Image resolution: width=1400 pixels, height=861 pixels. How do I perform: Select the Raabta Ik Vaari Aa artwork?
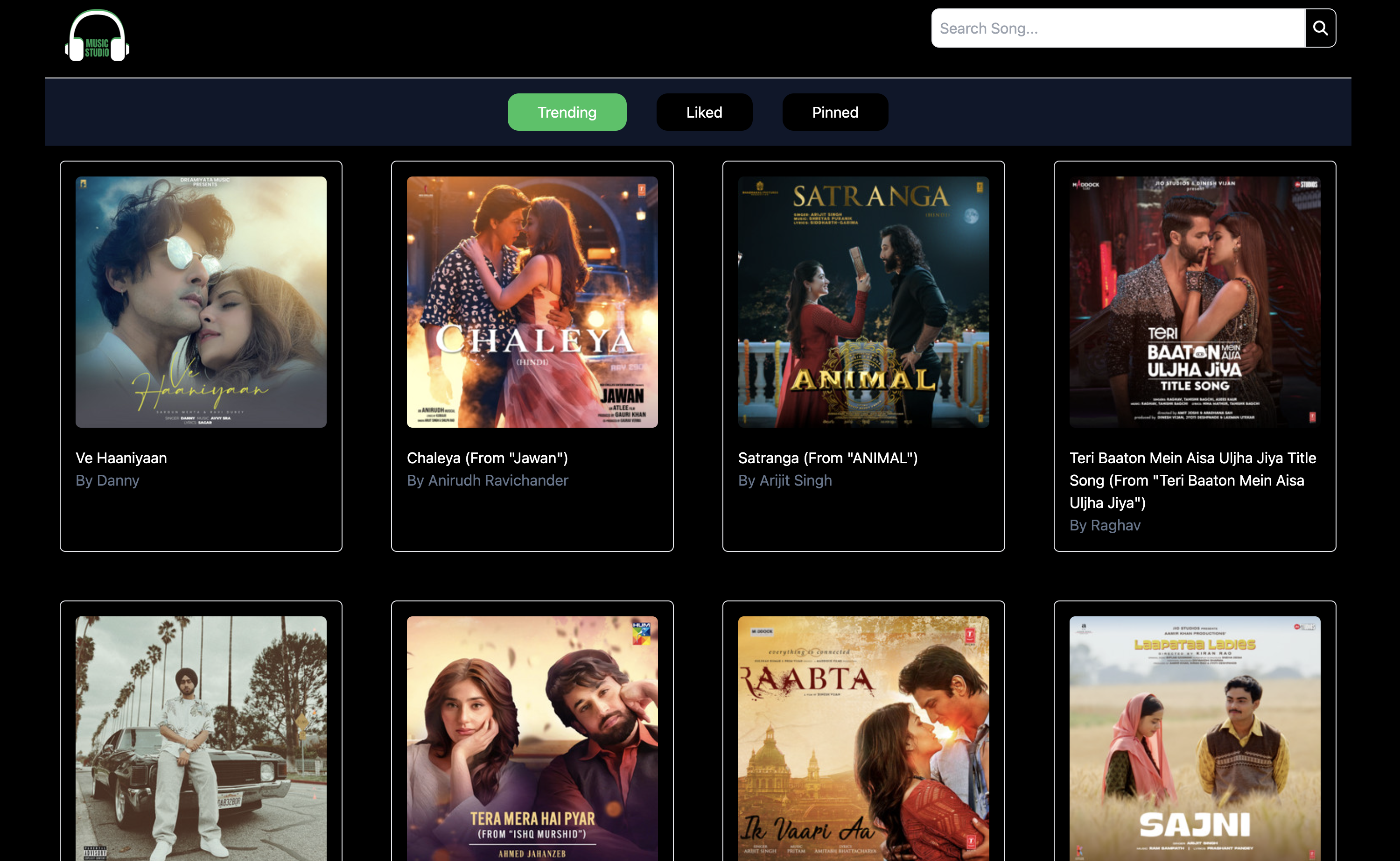pyautogui.click(x=863, y=737)
